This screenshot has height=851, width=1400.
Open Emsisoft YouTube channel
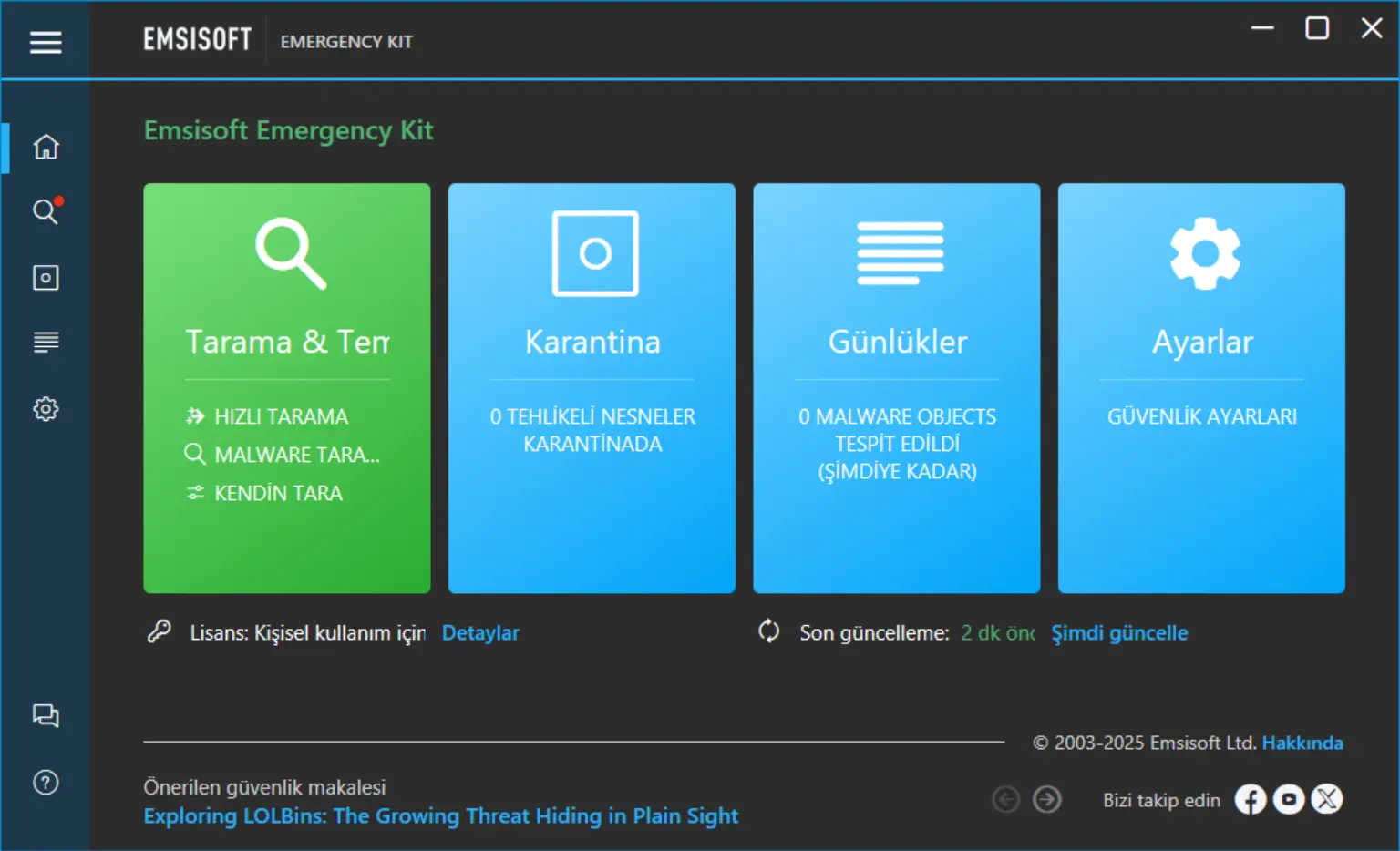[x=1289, y=800]
